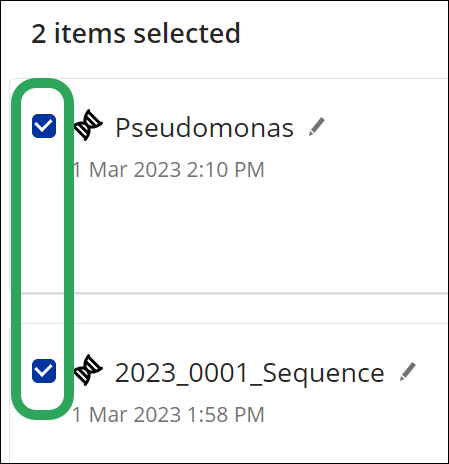Click the "1:58 PM" time on 2023_0001_Sequence
Screen dimensions: 449x464
pos(226,415)
